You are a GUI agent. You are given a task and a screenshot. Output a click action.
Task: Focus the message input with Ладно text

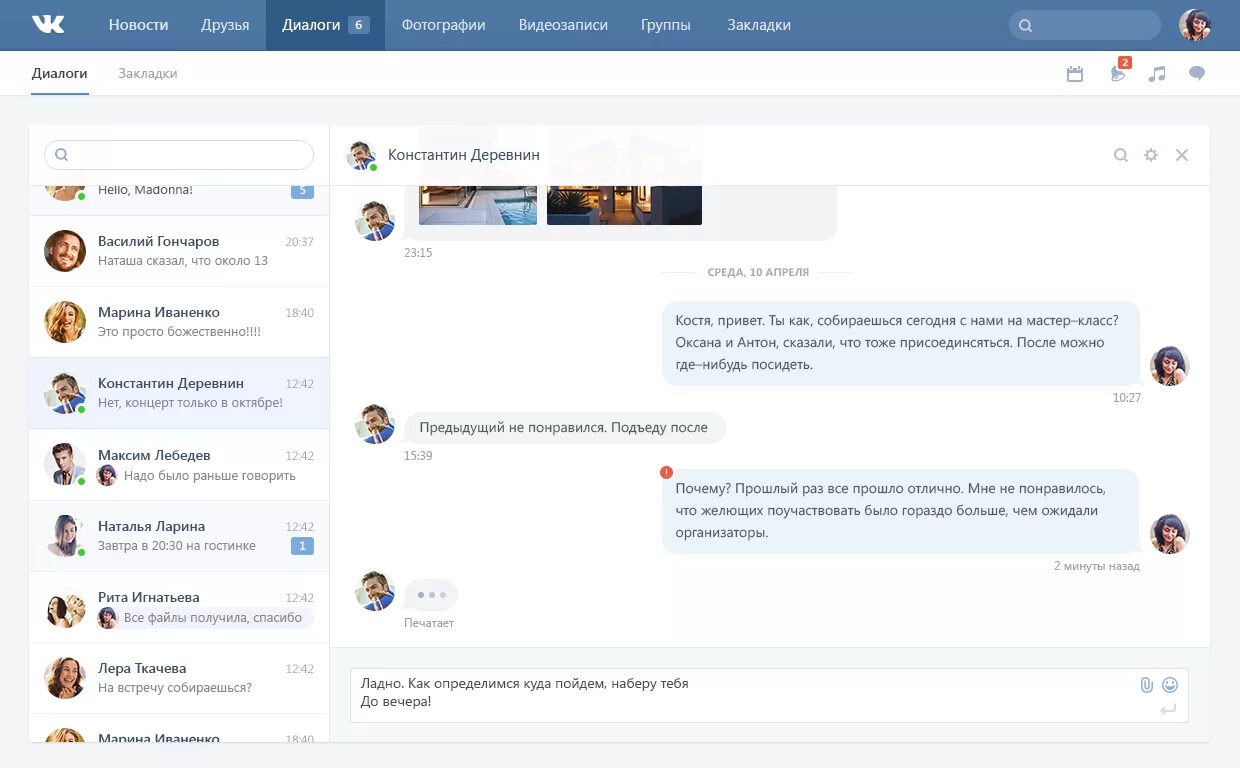(x=770, y=695)
